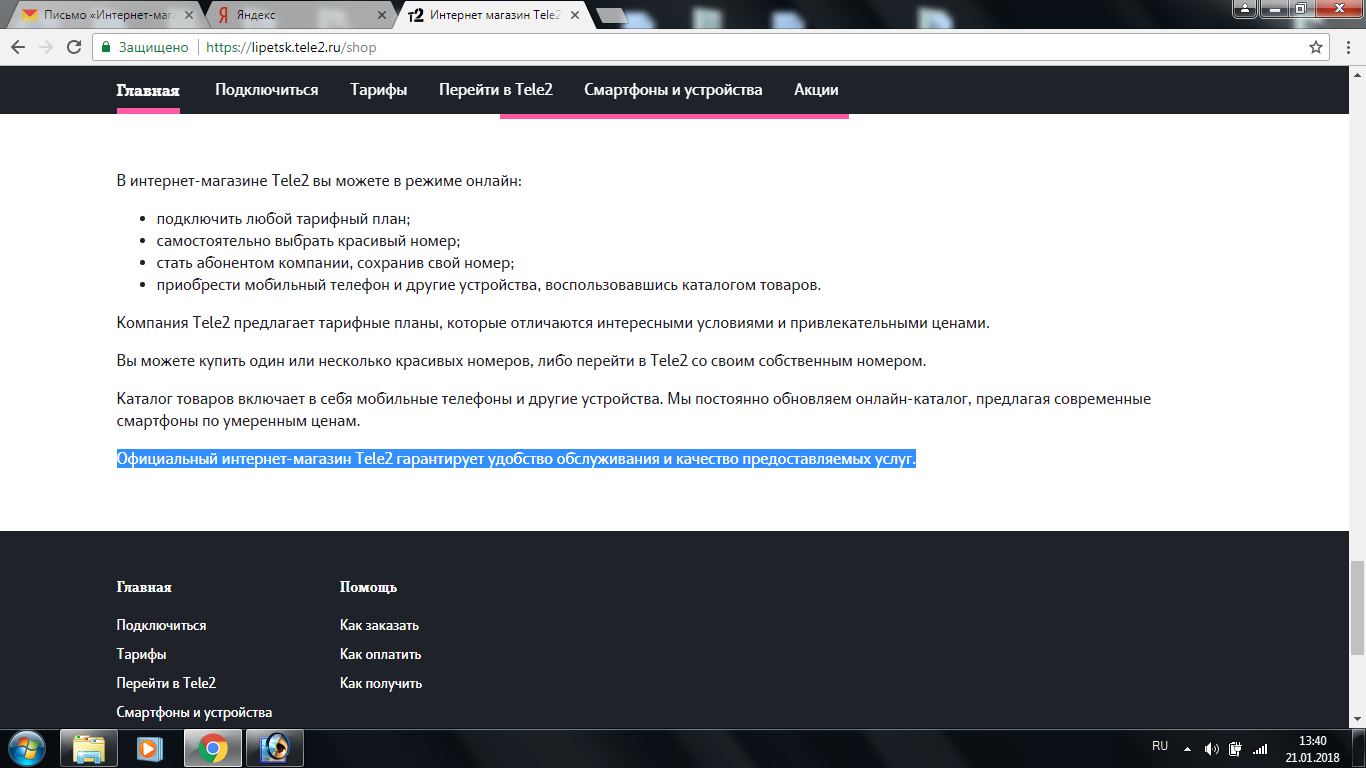1366x768 pixels.
Task: Switch to the Яндекс tab
Action: [298, 15]
